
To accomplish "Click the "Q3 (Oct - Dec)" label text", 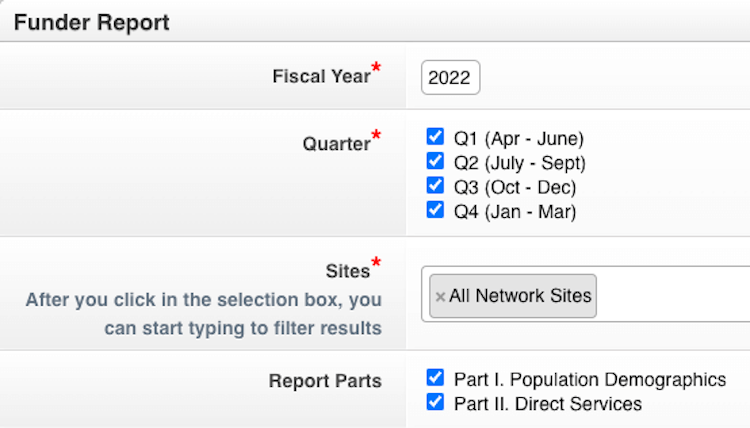I will point(514,187).
